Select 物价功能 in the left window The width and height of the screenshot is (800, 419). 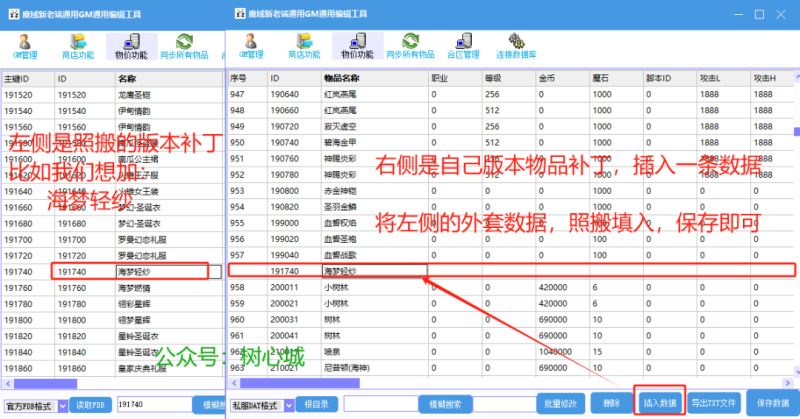point(131,46)
